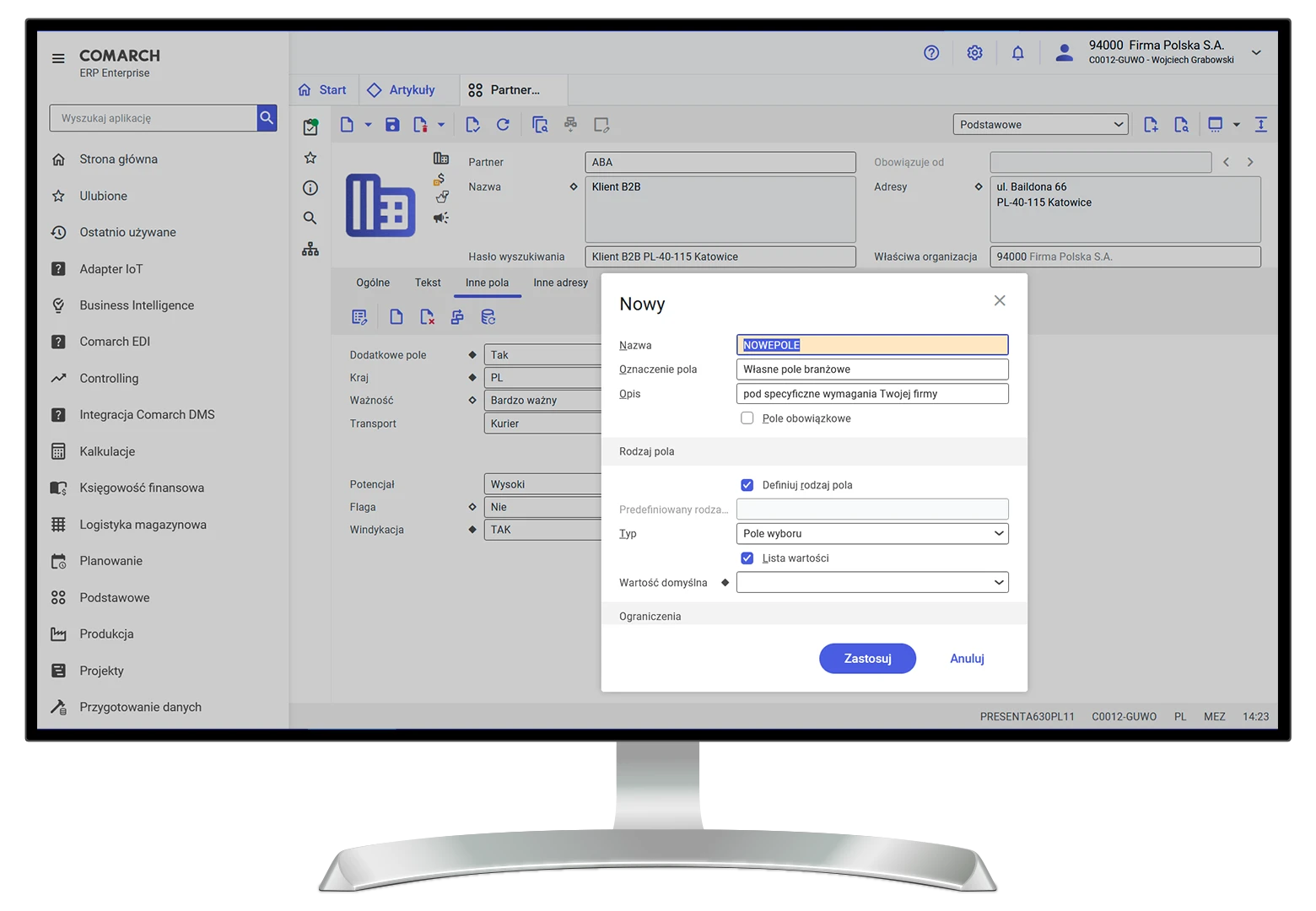Open the New document dropdown arrow
Screen dimensions: 1316x911
click(368, 125)
